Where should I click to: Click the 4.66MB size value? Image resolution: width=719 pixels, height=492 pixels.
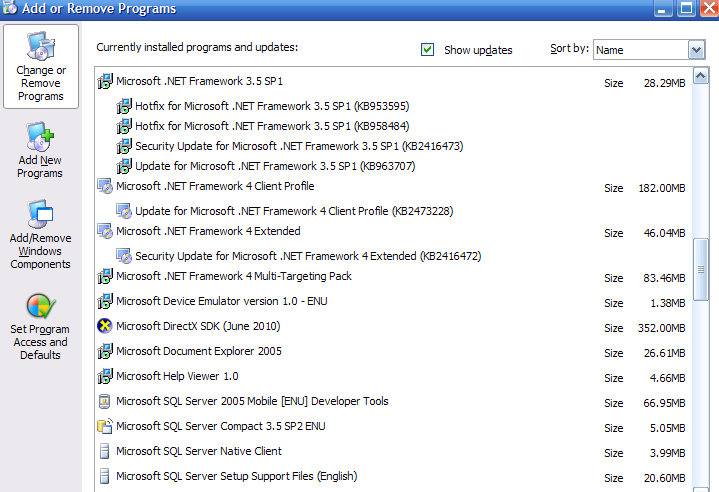(x=668, y=378)
